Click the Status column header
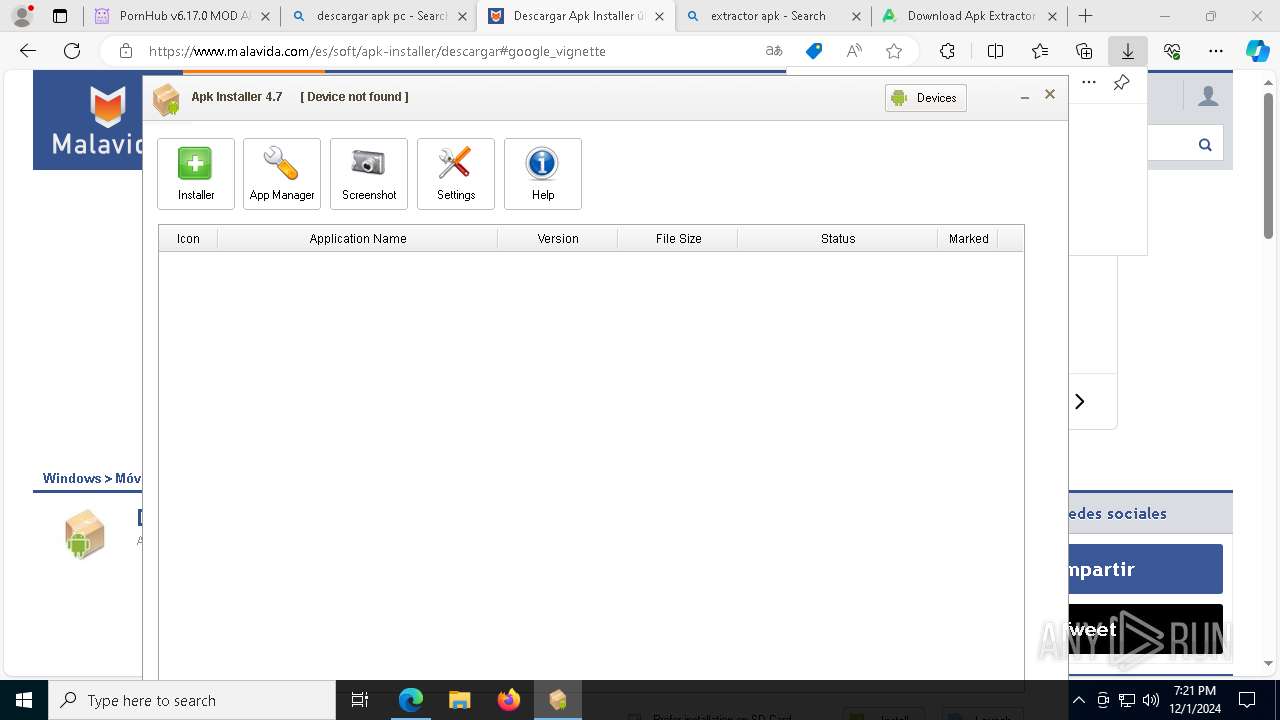Screen dimensions: 1280x720 (838, 239)
